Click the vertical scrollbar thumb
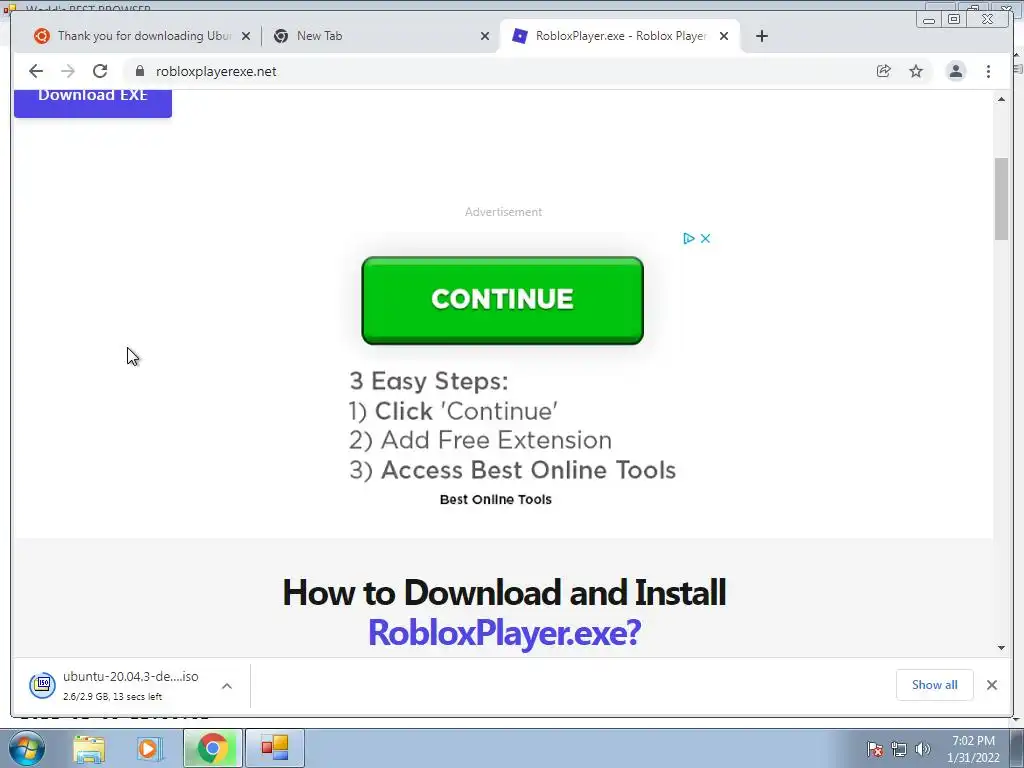This screenshot has height=768, width=1024. (x=1001, y=199)
